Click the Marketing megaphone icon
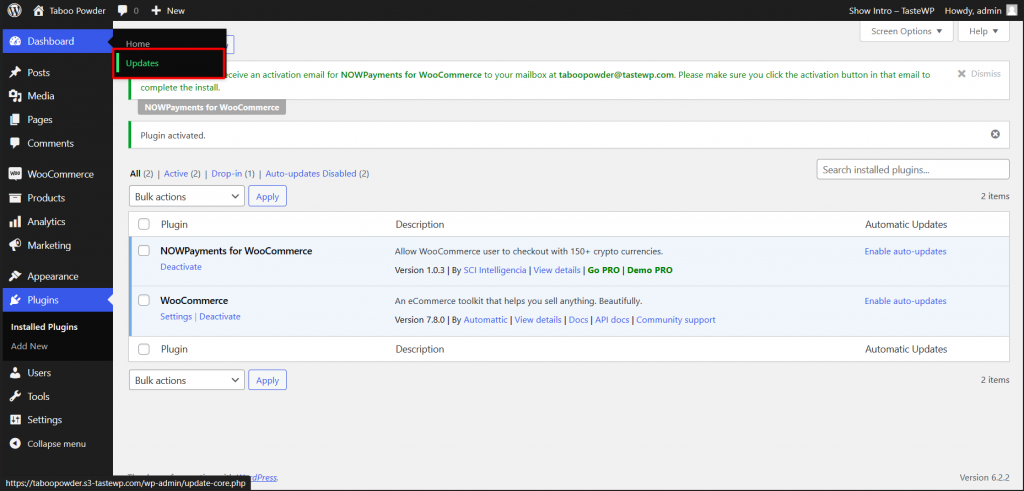Viewport: 1024px width, 491px height. click(x=15, y=245)
